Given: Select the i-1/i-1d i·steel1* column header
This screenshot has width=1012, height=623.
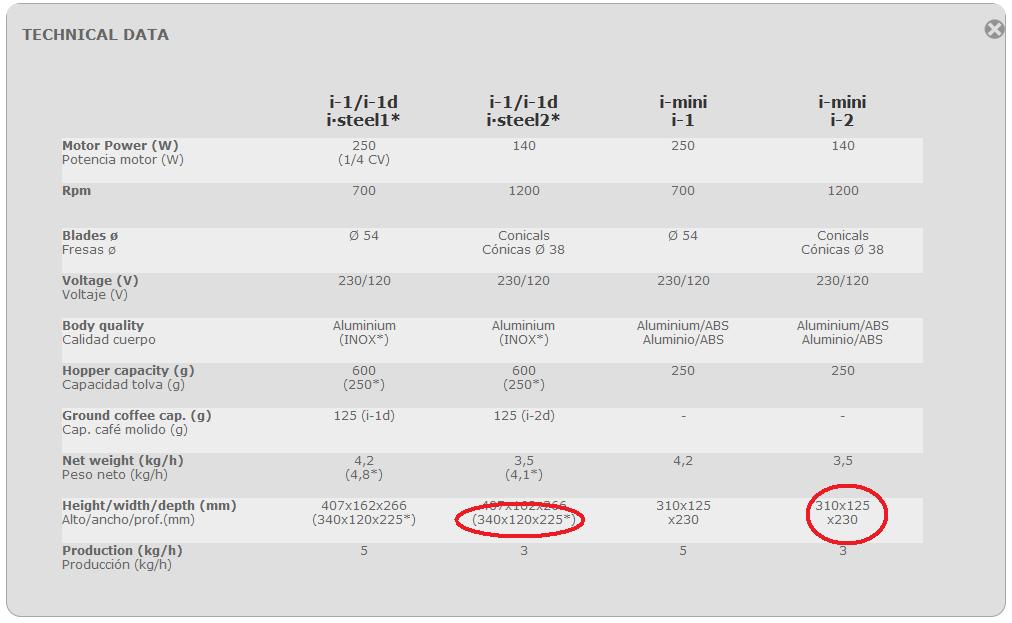Looking at the screenshot, I should coord(364,111).
